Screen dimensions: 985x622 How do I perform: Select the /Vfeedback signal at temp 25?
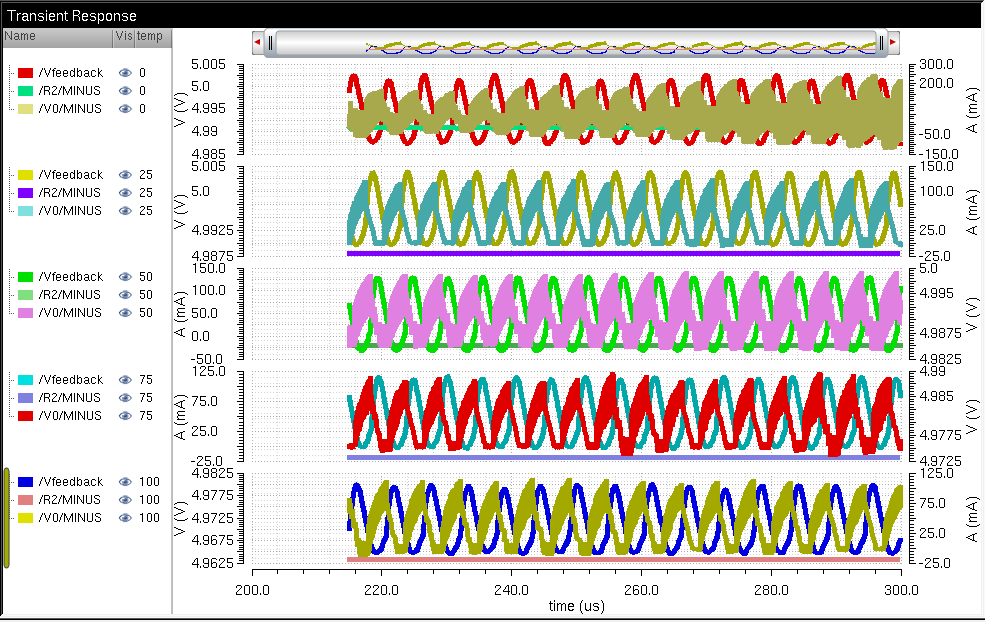[70, 175]
